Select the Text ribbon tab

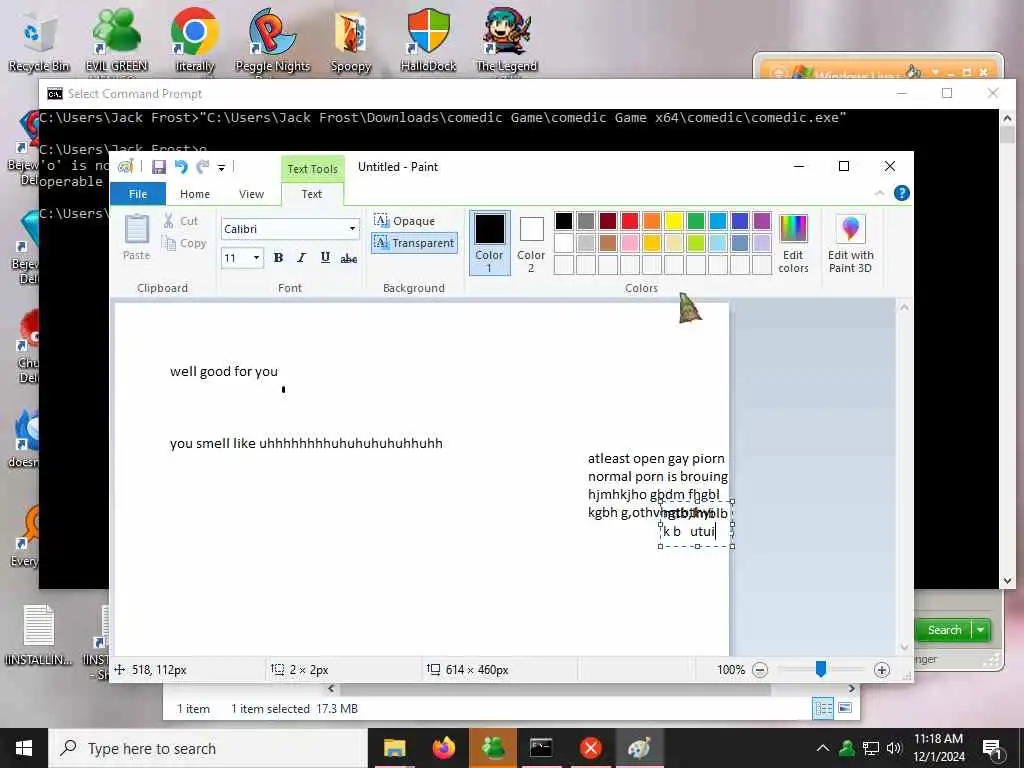click(312, 194)
